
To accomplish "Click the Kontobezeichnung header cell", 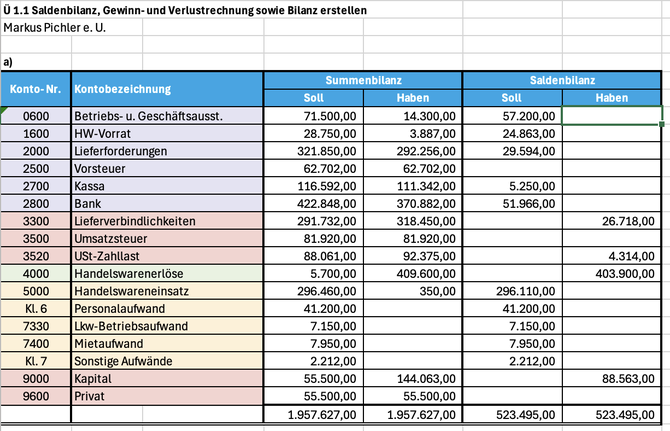I will click(166, 89).
